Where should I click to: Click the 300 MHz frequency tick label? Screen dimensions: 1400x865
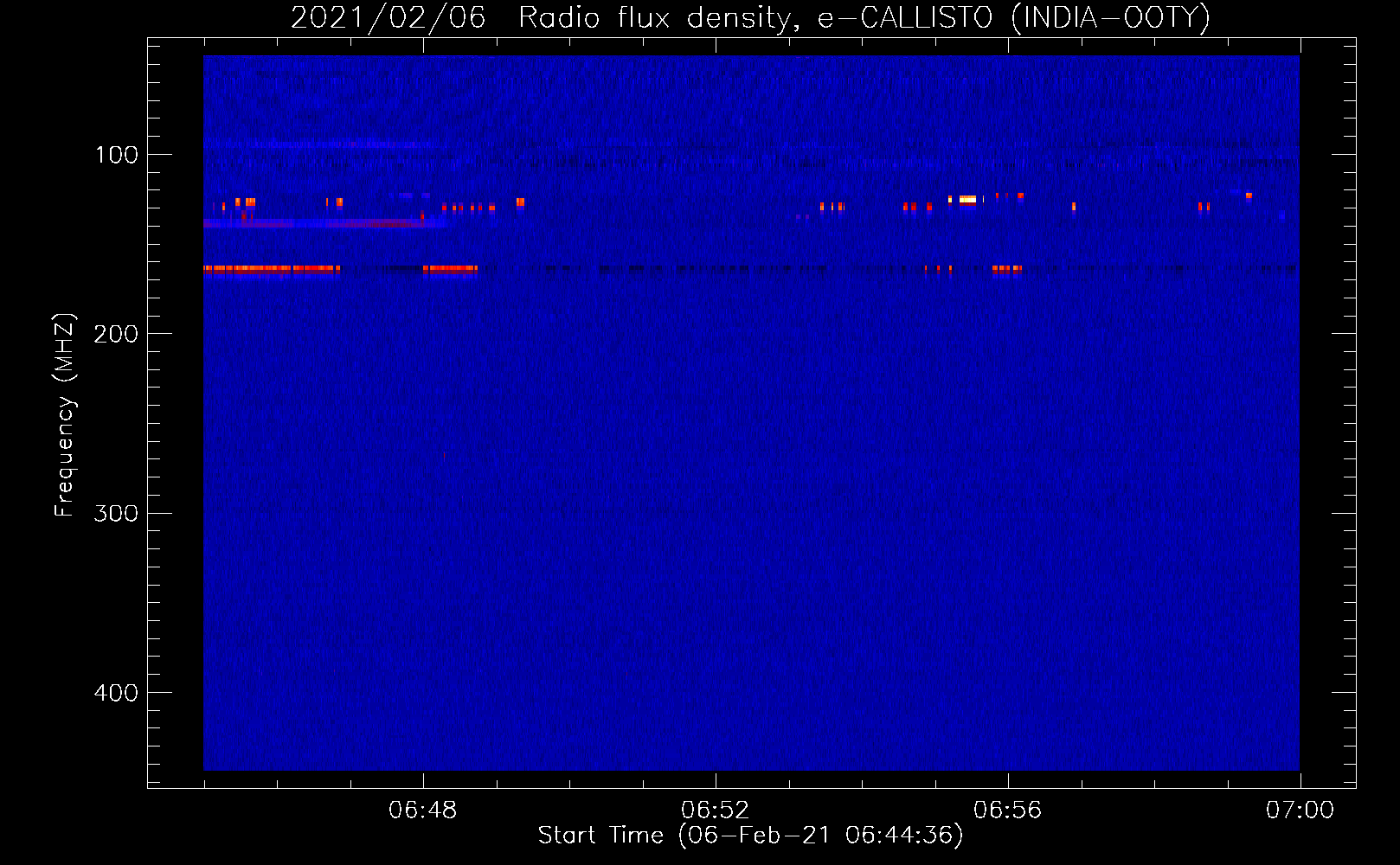(117, 514)
